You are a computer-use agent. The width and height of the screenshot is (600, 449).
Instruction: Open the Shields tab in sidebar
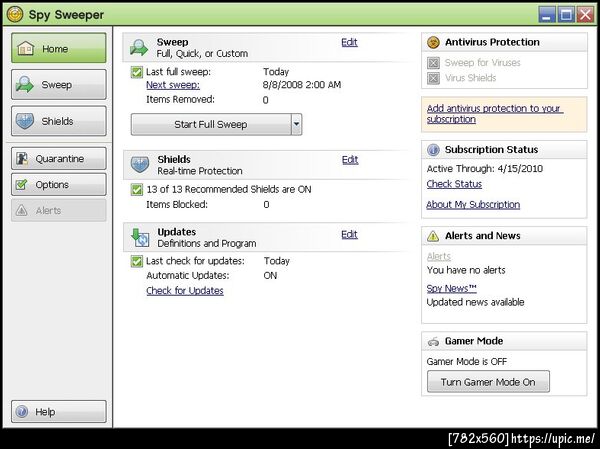point(59,121)
